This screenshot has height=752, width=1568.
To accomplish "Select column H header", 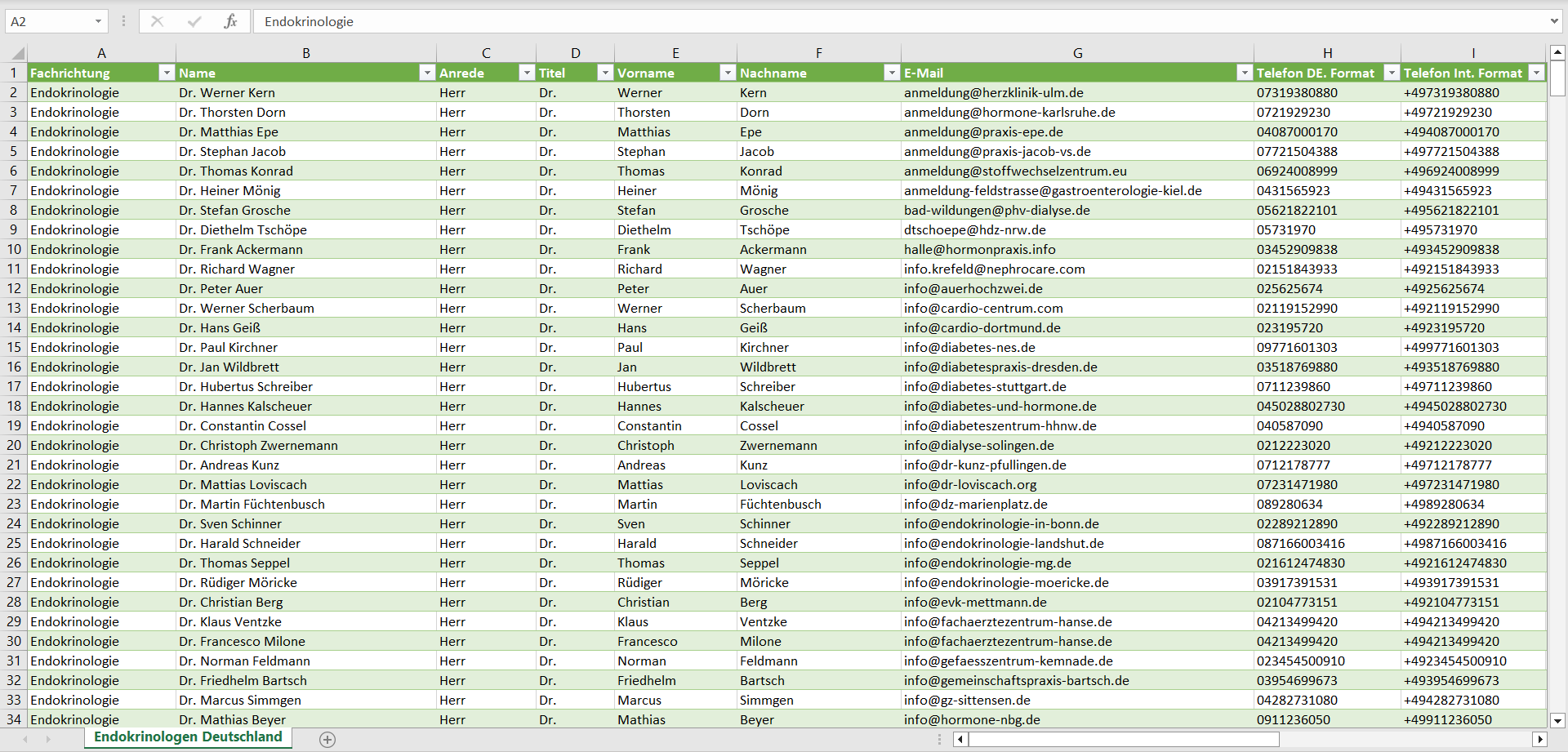I will click(1327, 53).
